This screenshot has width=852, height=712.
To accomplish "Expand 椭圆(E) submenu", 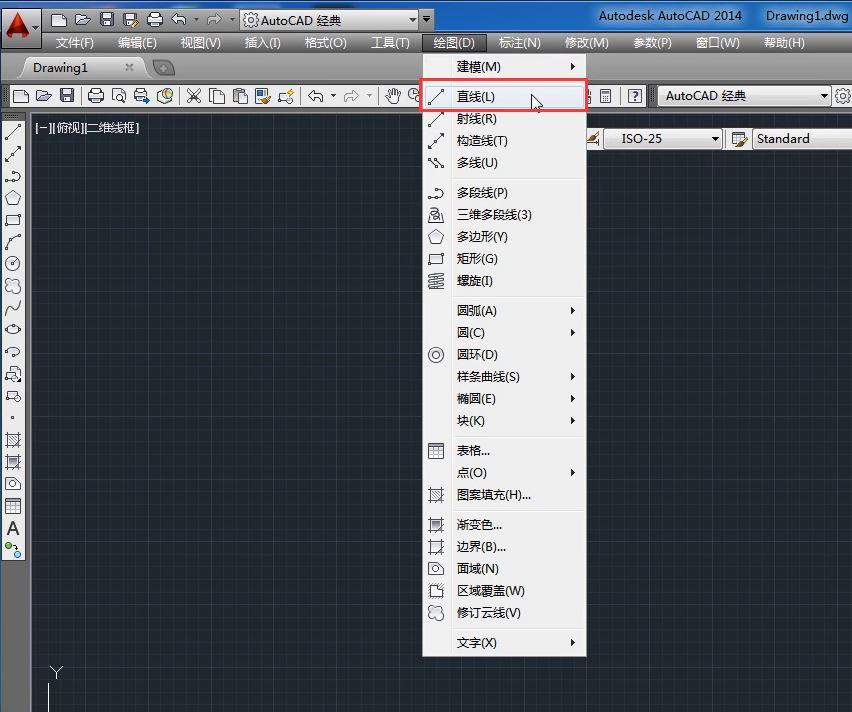I will click(504, 399).
